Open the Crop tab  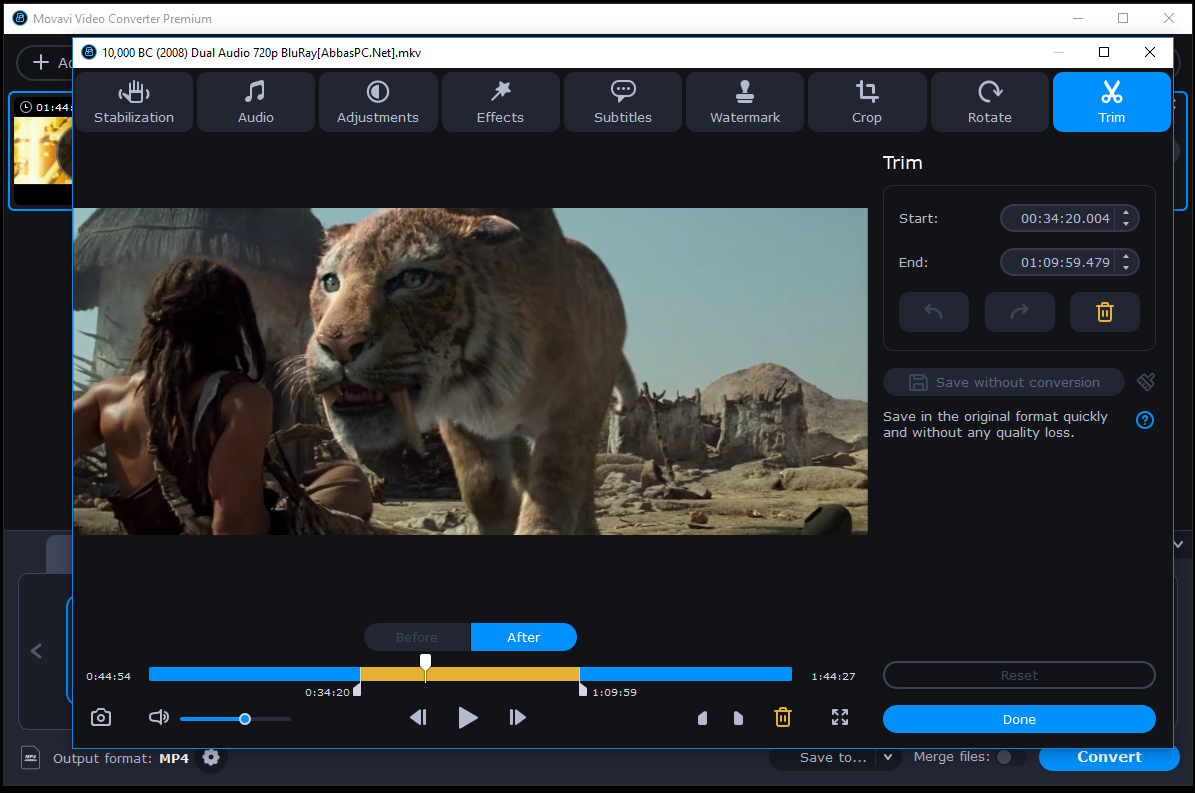867,102
